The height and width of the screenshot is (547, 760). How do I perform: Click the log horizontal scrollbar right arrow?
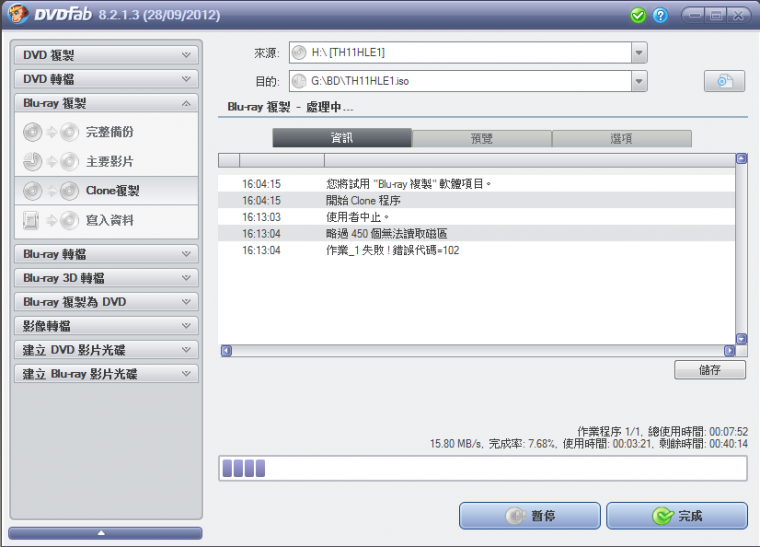(x=729, y=351)
